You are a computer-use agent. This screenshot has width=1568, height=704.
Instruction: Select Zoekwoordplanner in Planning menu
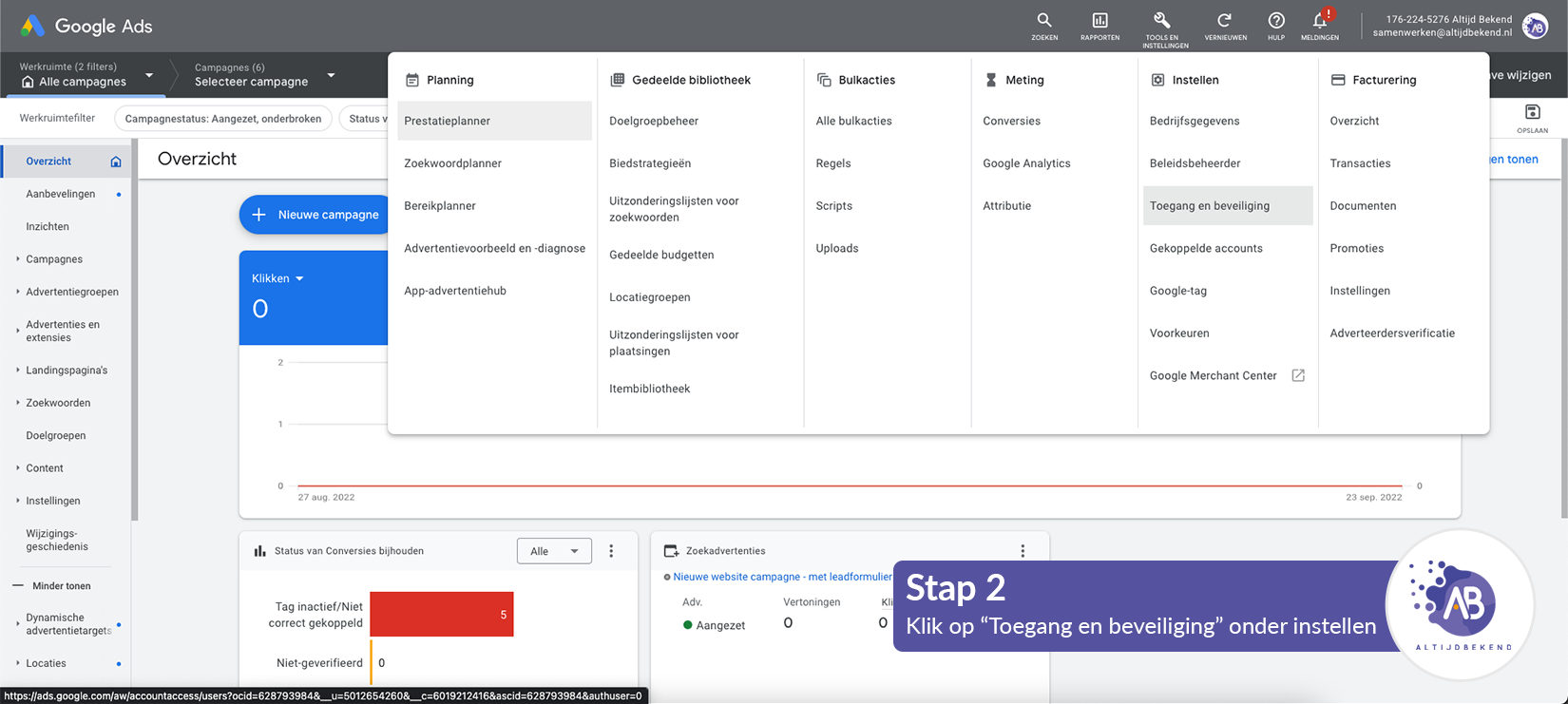pyautogui.click(x=452, y=163)
